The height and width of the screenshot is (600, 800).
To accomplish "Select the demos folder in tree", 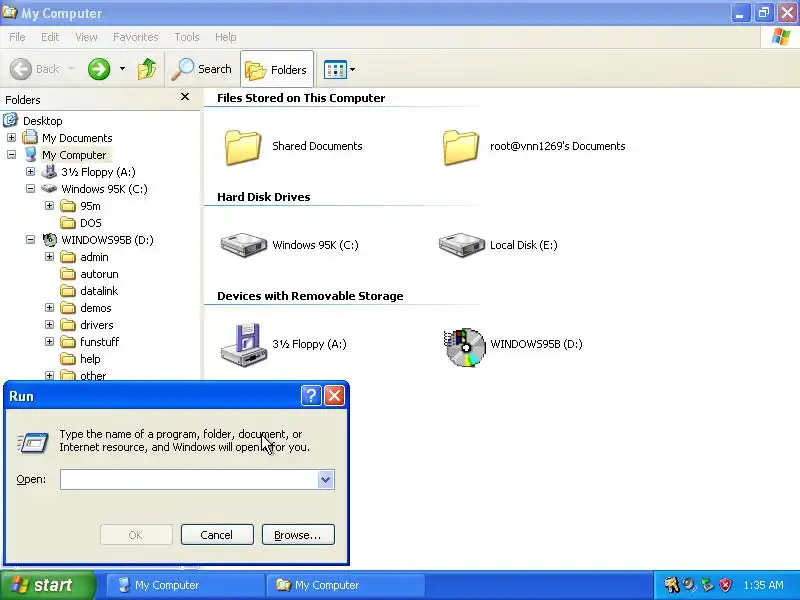I will point(96,308).
